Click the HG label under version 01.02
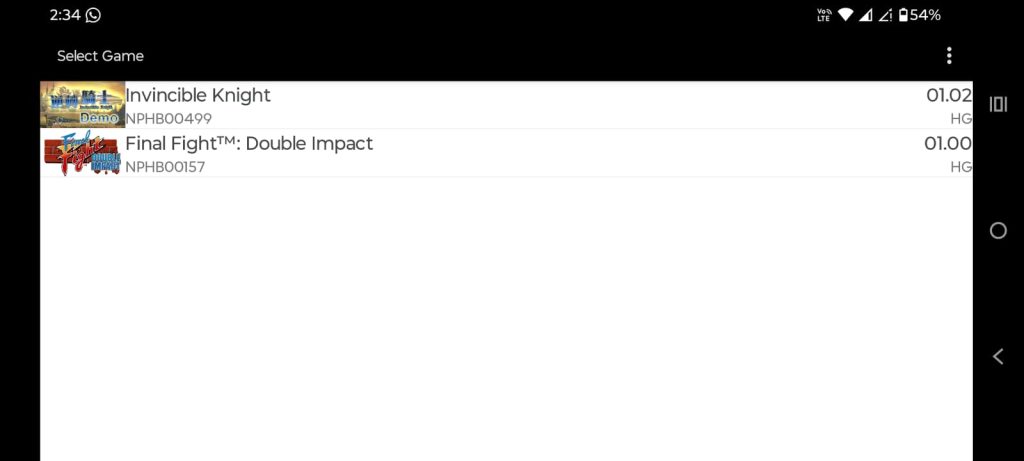This screenshot has width=1024, height=461. click(x=960, y=119)
